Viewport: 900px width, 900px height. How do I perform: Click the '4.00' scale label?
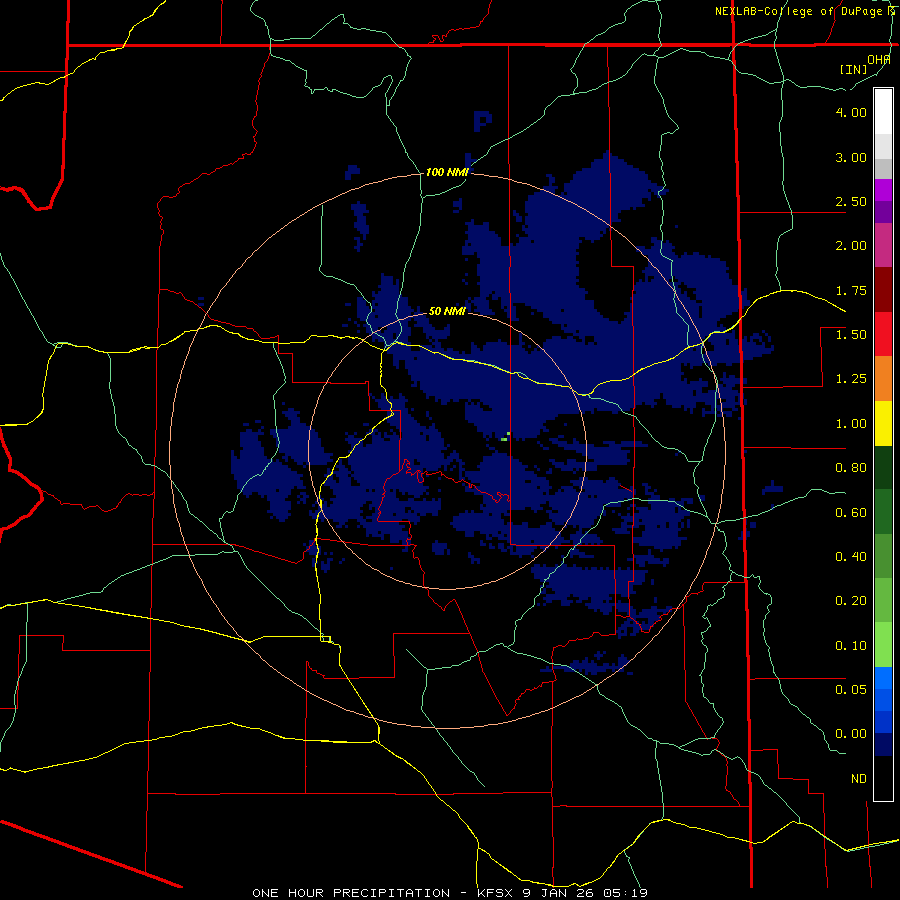(851, 112)
